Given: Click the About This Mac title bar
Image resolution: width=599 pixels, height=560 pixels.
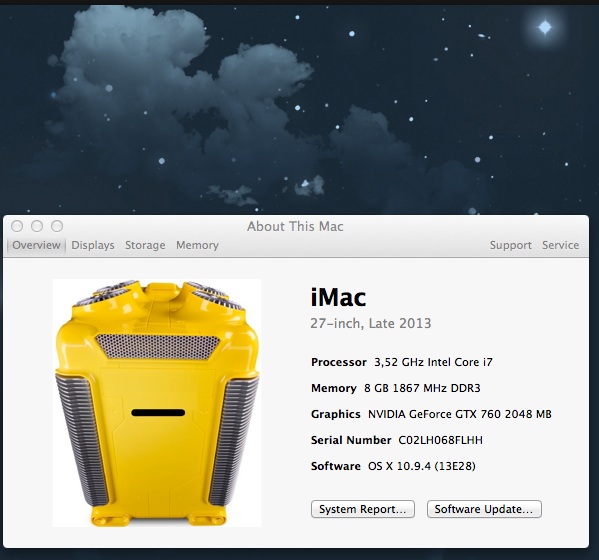Looking at the screenshot, I should (x=295, y=227).
